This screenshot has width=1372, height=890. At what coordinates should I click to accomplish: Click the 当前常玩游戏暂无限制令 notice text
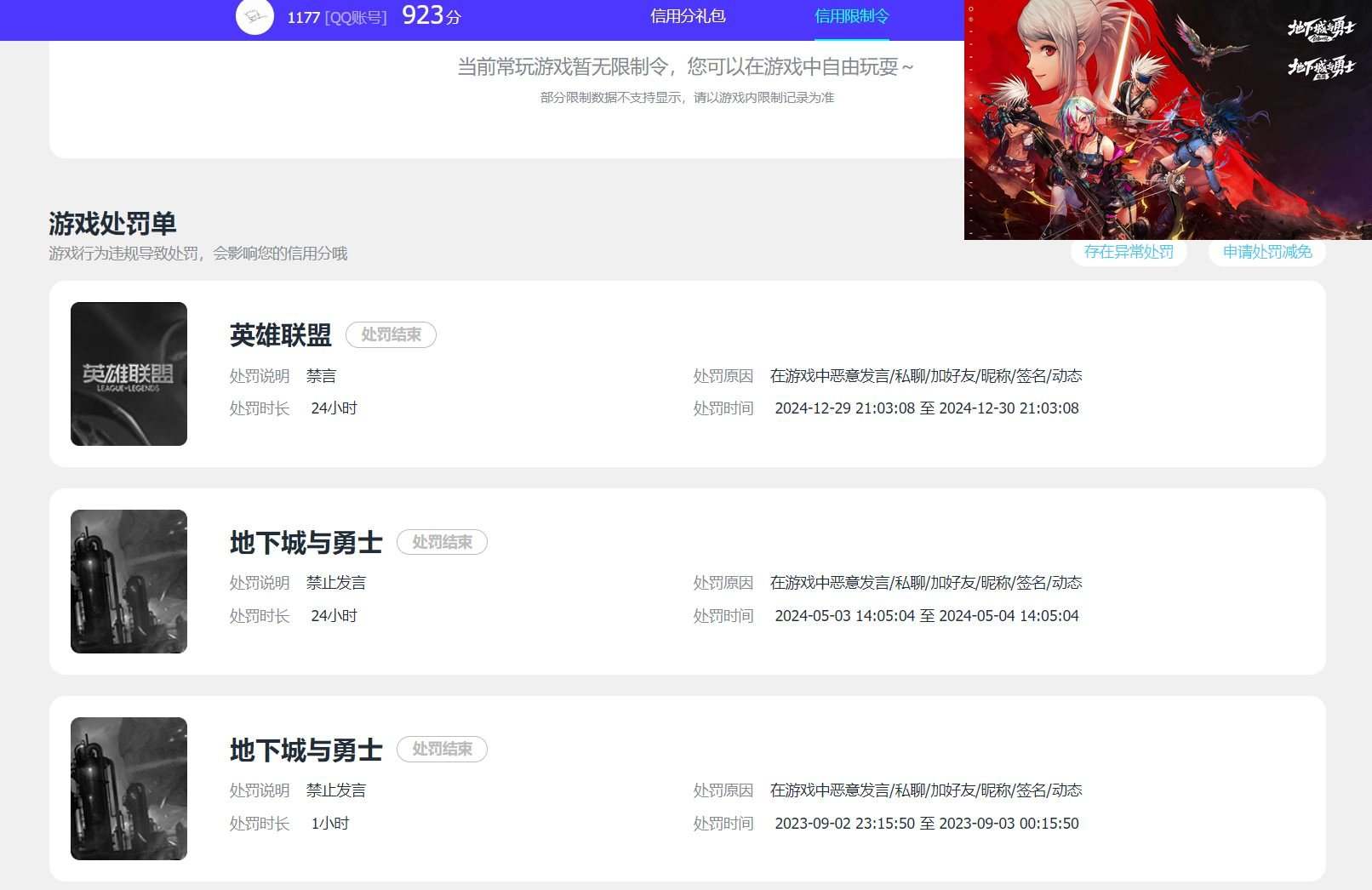point(685,66)
